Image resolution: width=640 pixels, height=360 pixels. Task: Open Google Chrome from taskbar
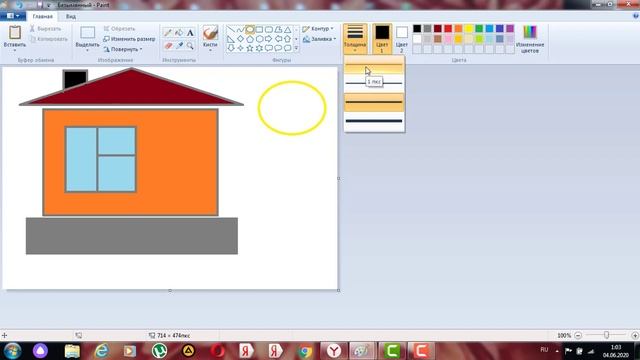point(304,351)
